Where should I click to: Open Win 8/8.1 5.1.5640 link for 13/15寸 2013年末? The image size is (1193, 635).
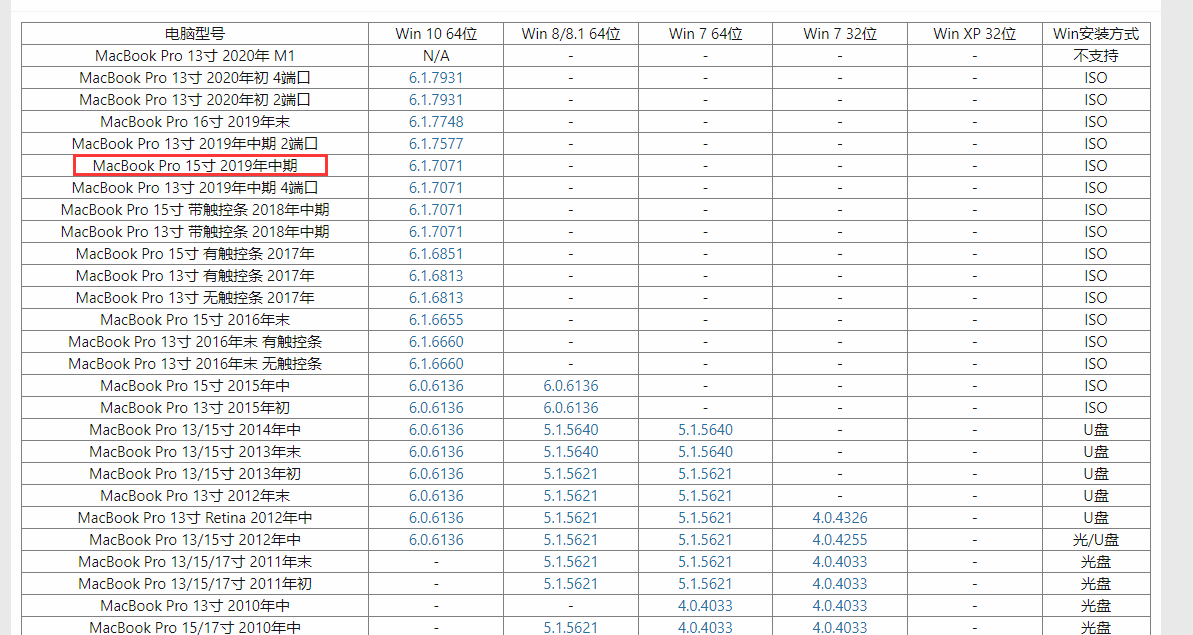pyautogui.click(x=571, y=452)
